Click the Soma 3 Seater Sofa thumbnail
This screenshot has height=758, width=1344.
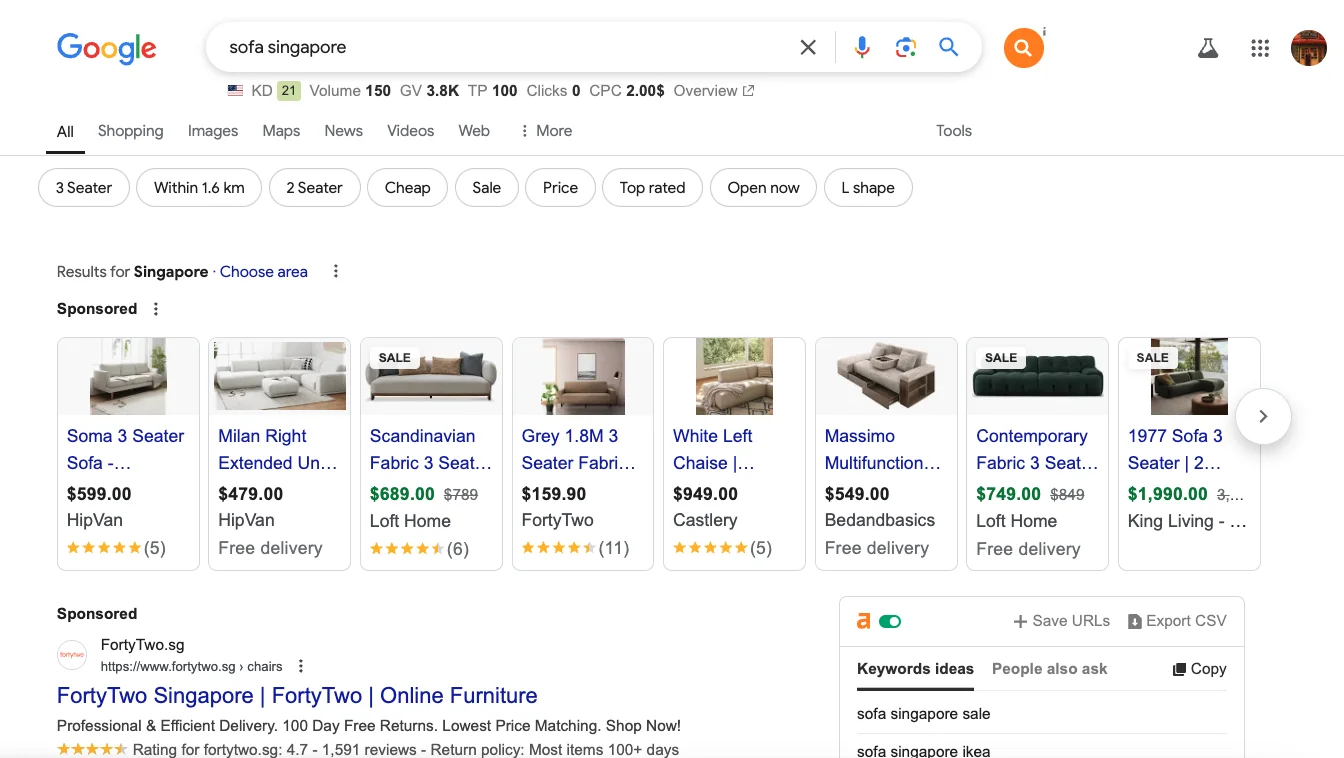[128, 377]
